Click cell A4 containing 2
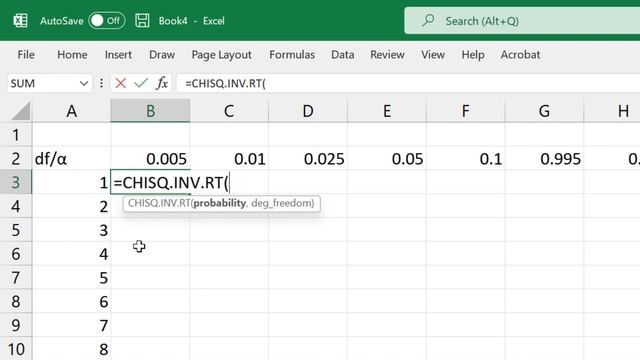This screenshot has width=640, height=360. tap(71, 207)
